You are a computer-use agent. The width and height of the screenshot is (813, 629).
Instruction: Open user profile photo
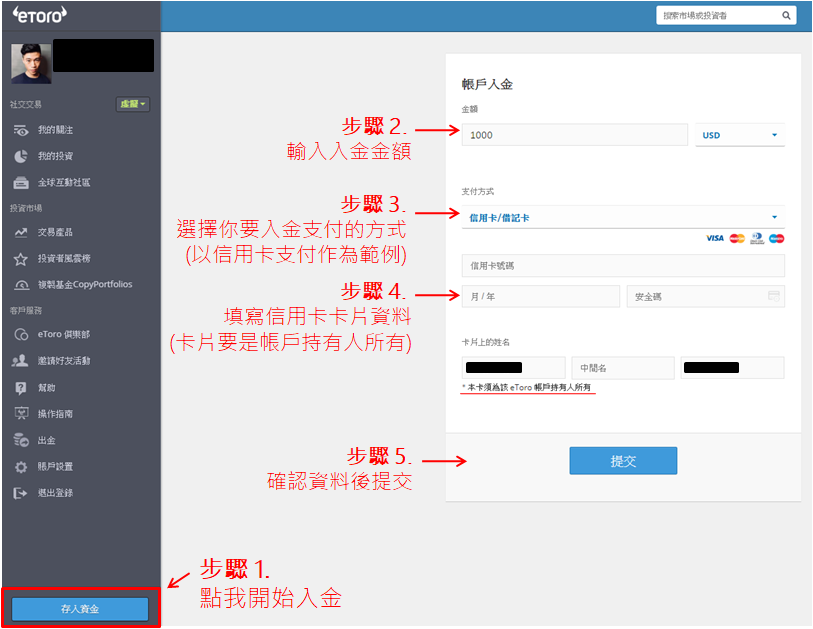[31, 63]
